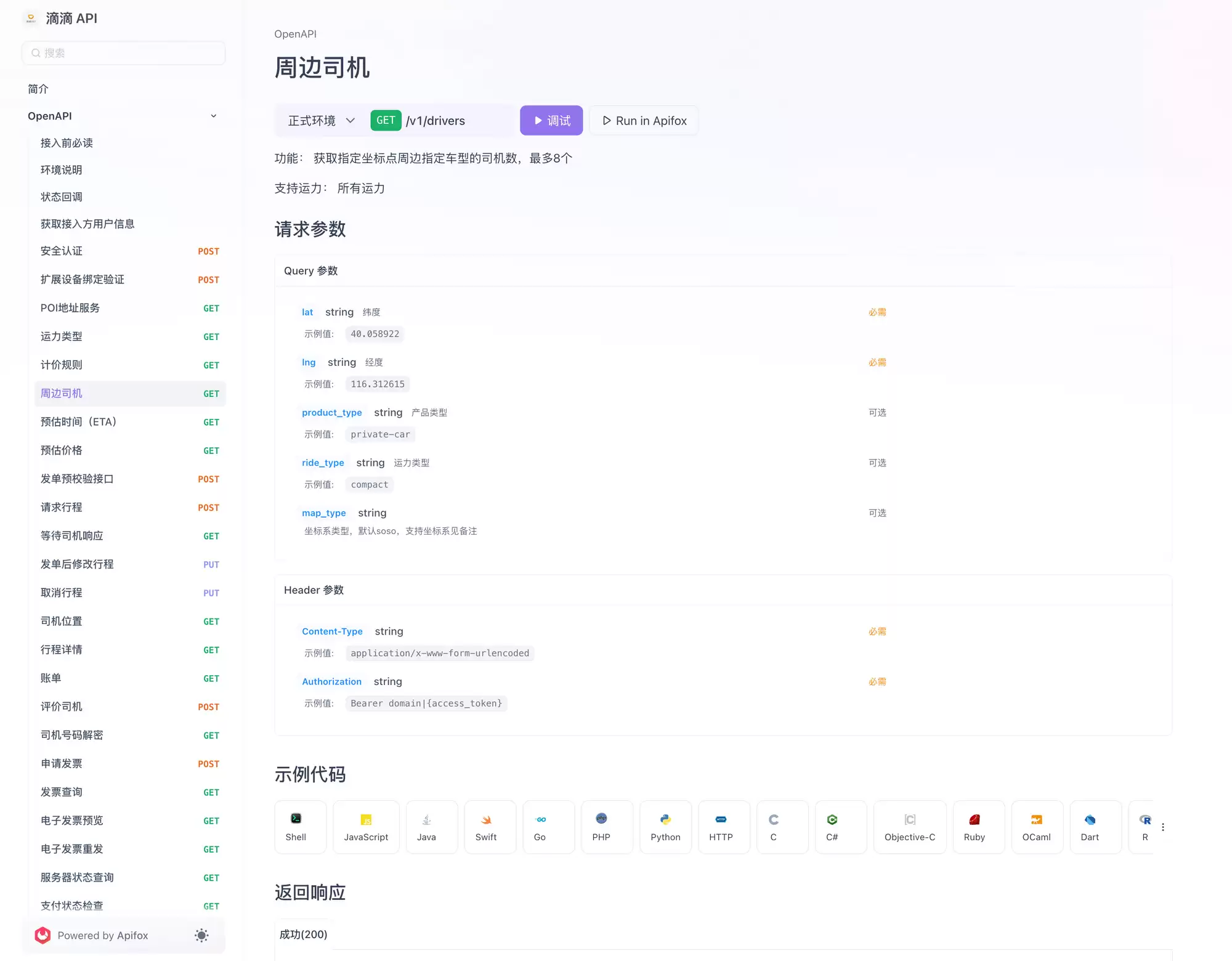Open 预估时间（ETA）endpoint
The width and height of the screenshot is (1232, 961).
click(x=130, y=422)
